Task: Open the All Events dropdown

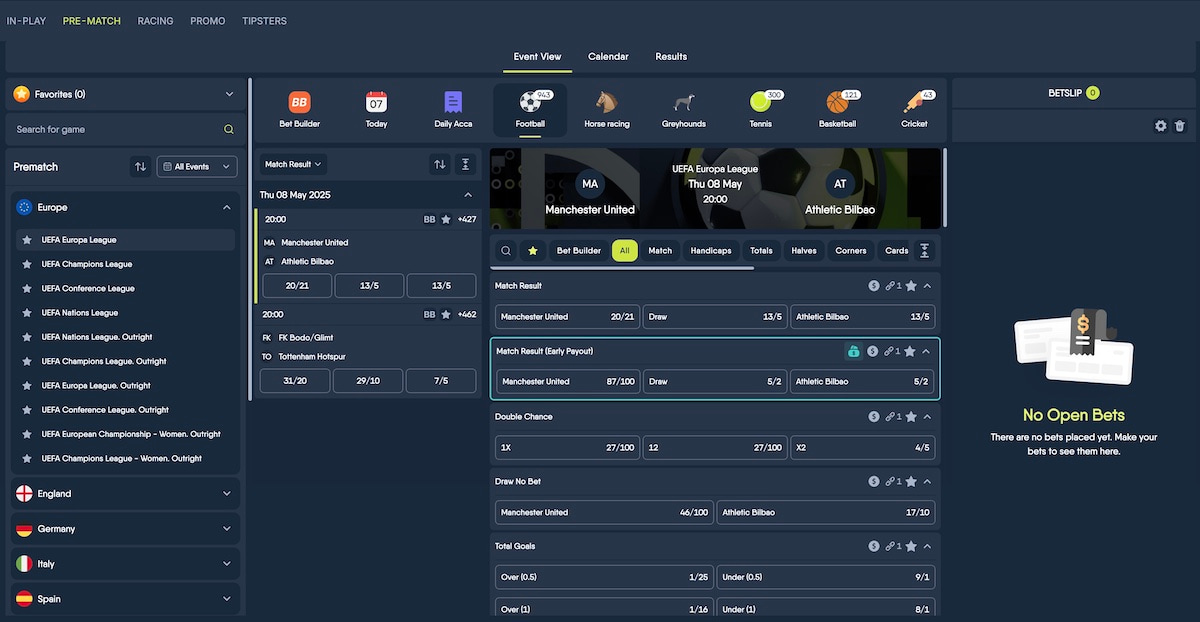Action: (198, 167)
